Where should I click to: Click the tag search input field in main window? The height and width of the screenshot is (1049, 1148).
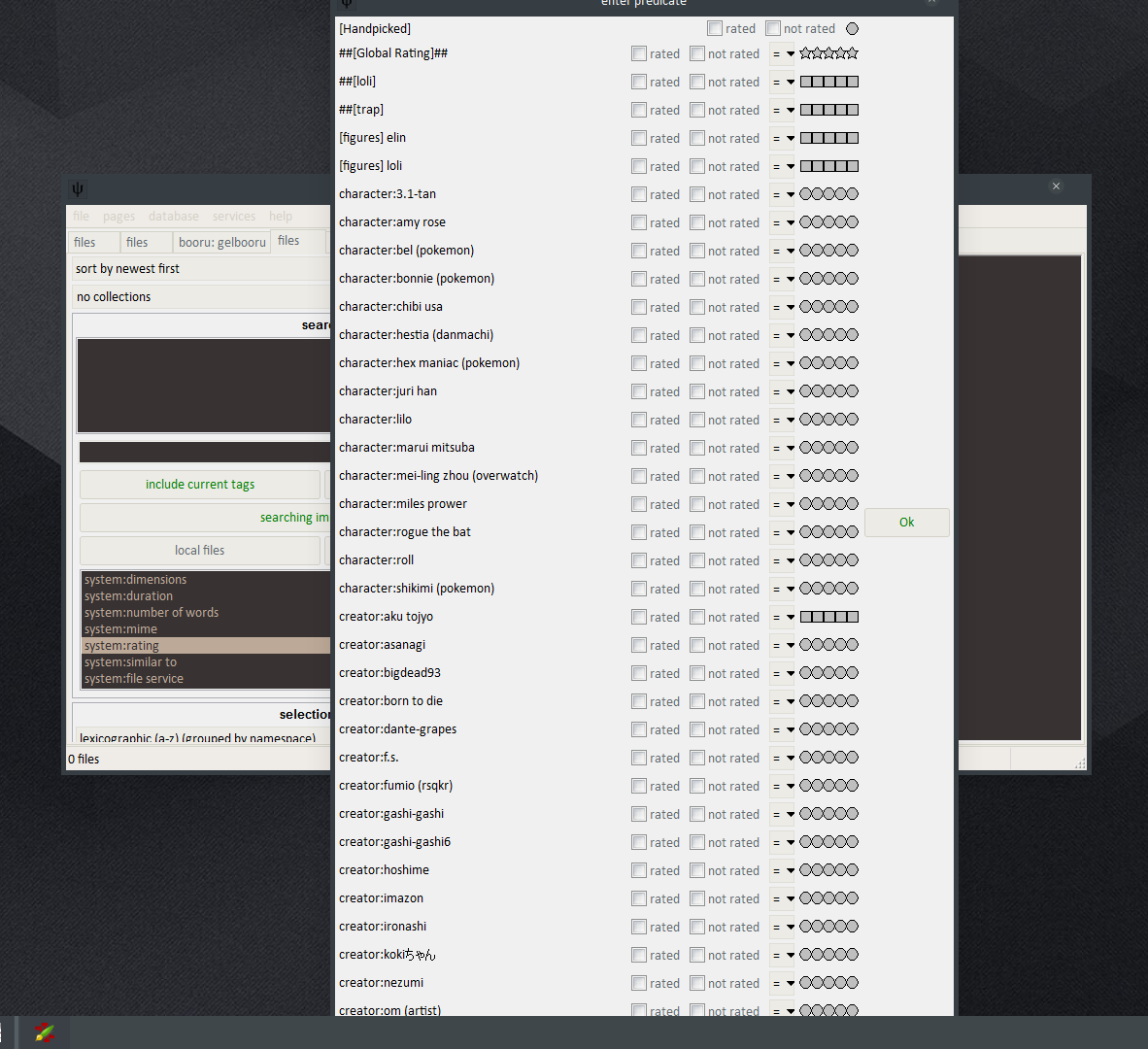click(x=205, y=452)
